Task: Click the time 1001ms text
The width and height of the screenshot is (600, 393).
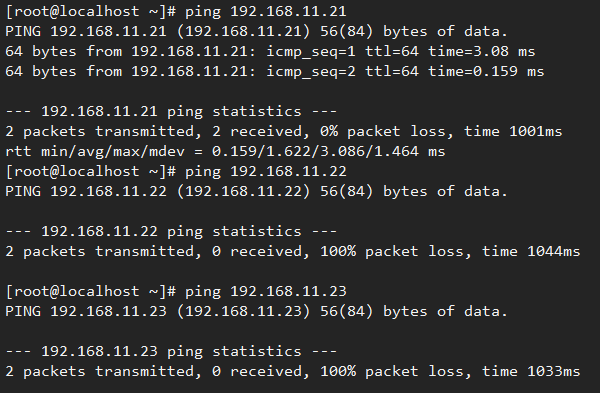Action: pos(513,132)
